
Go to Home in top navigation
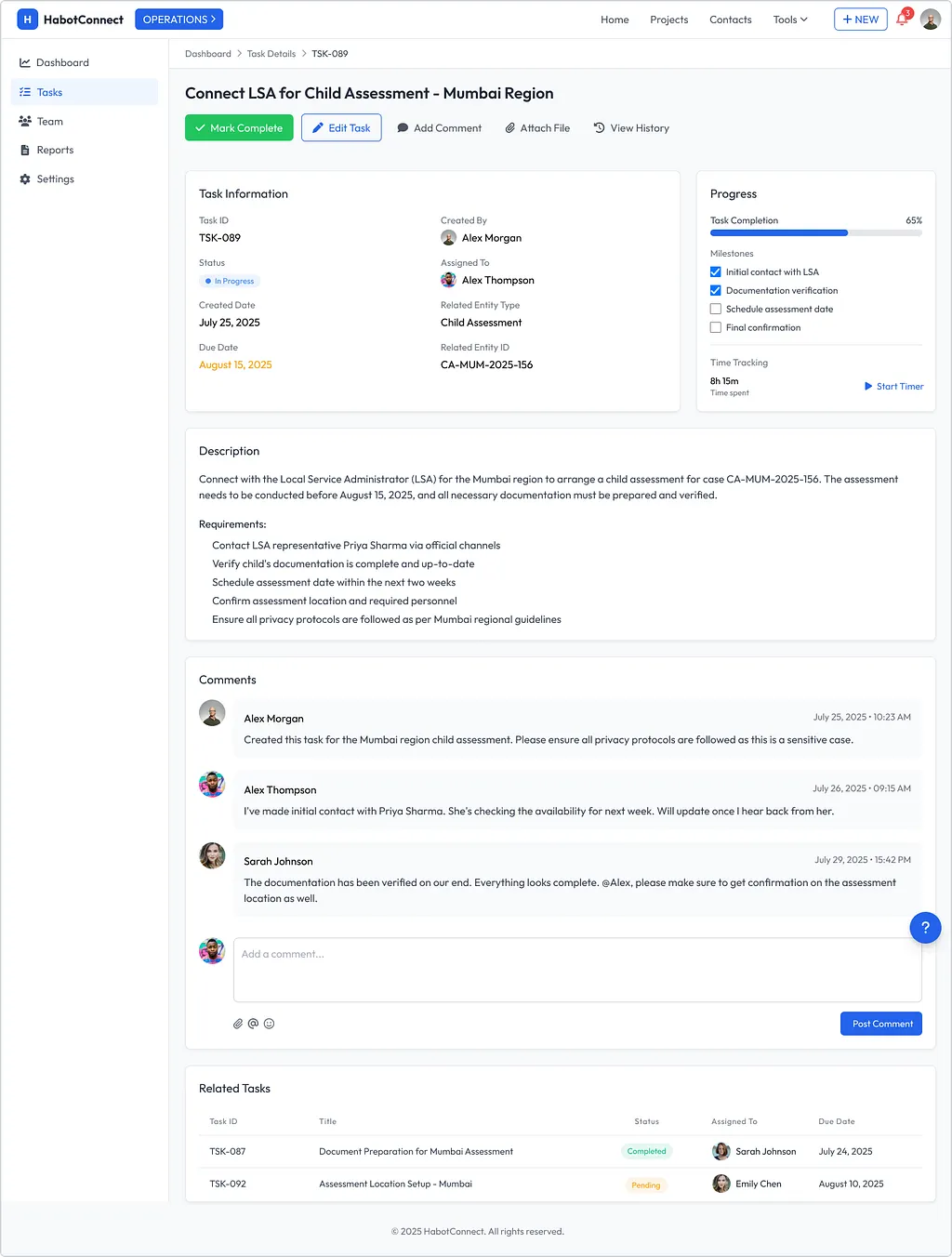tap(615, 20)
